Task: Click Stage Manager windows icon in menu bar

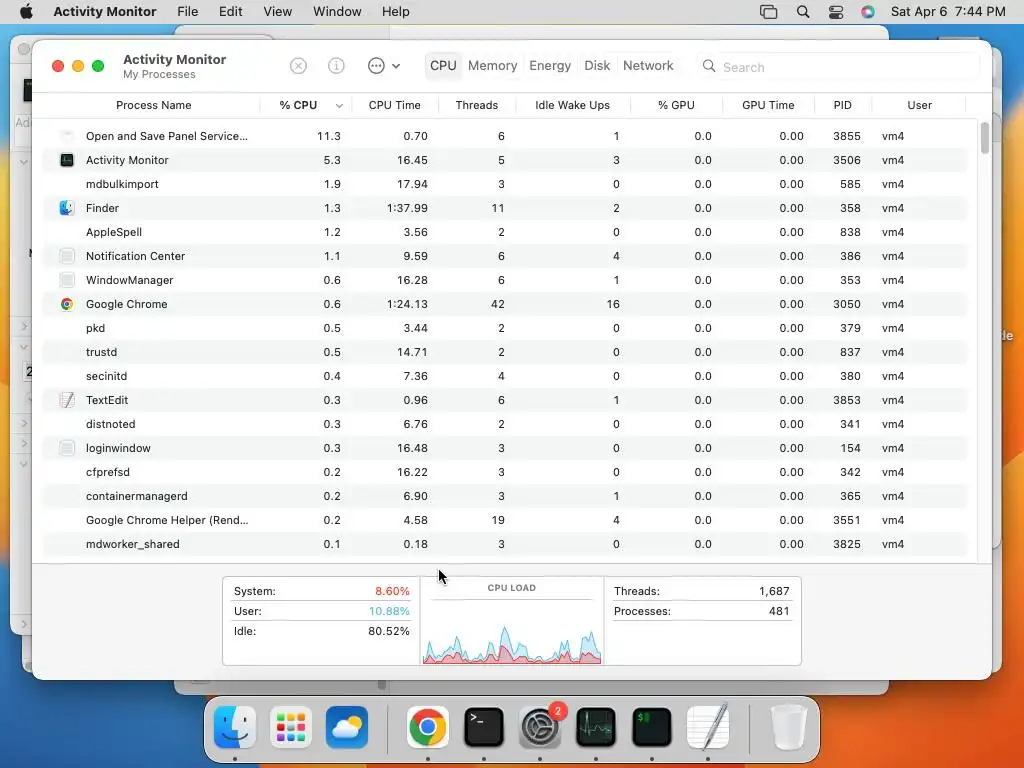Action: coord(769,12)
